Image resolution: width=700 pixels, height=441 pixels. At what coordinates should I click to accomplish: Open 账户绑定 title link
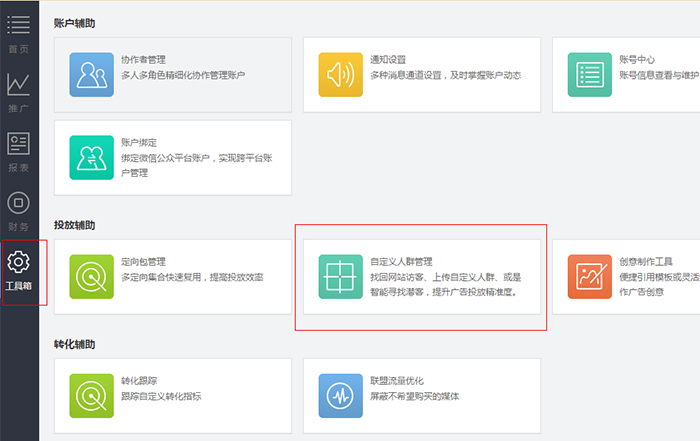[139, 142]
